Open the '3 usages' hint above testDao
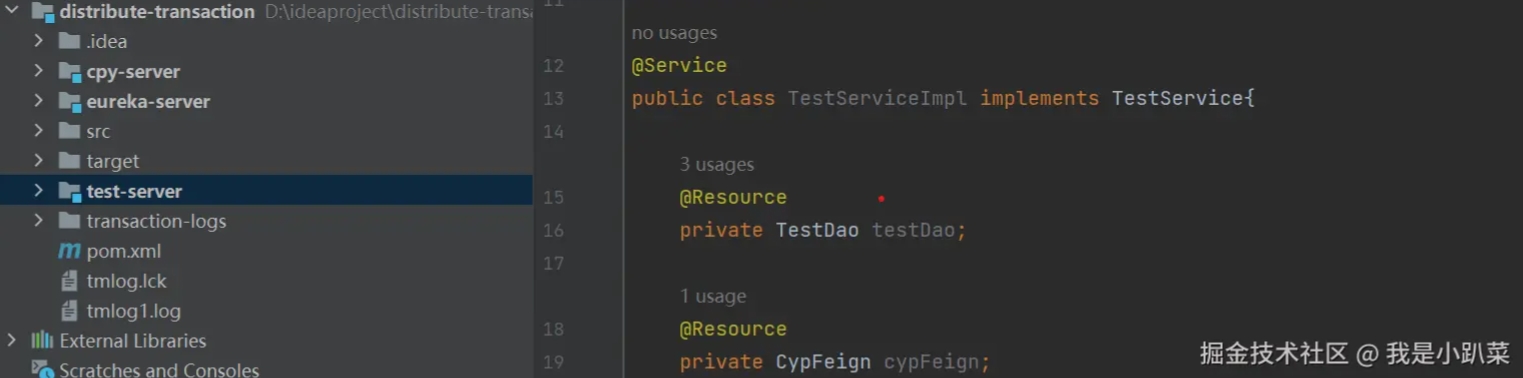This screenshot has height=378, width=1523. 717,164
